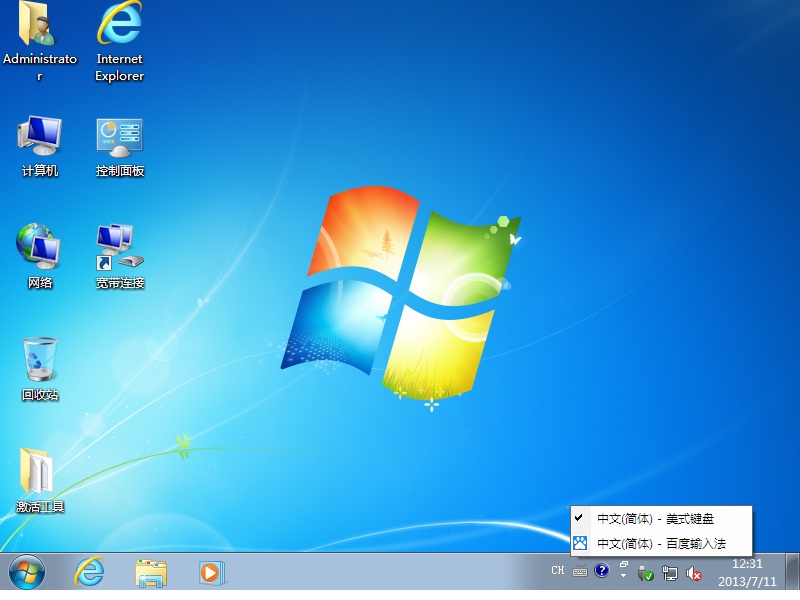Screen dimensions: 800x600
Task: Open language bar options down arrow
Action: tap(623, 576)
